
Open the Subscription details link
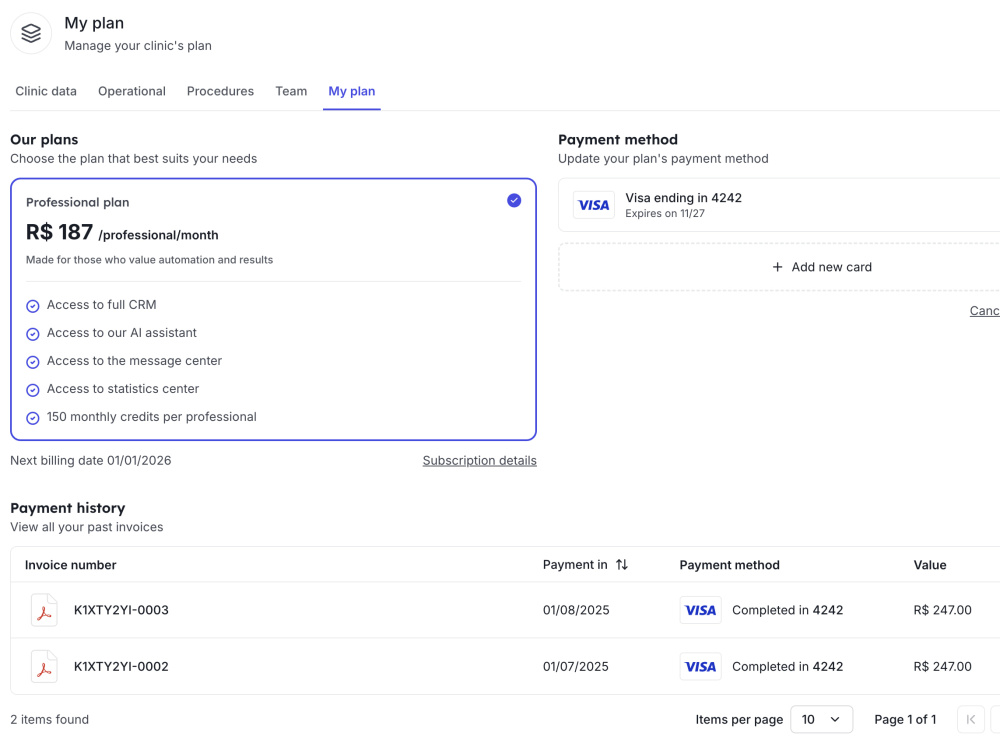pyautogui.click(x=480, y=460)
